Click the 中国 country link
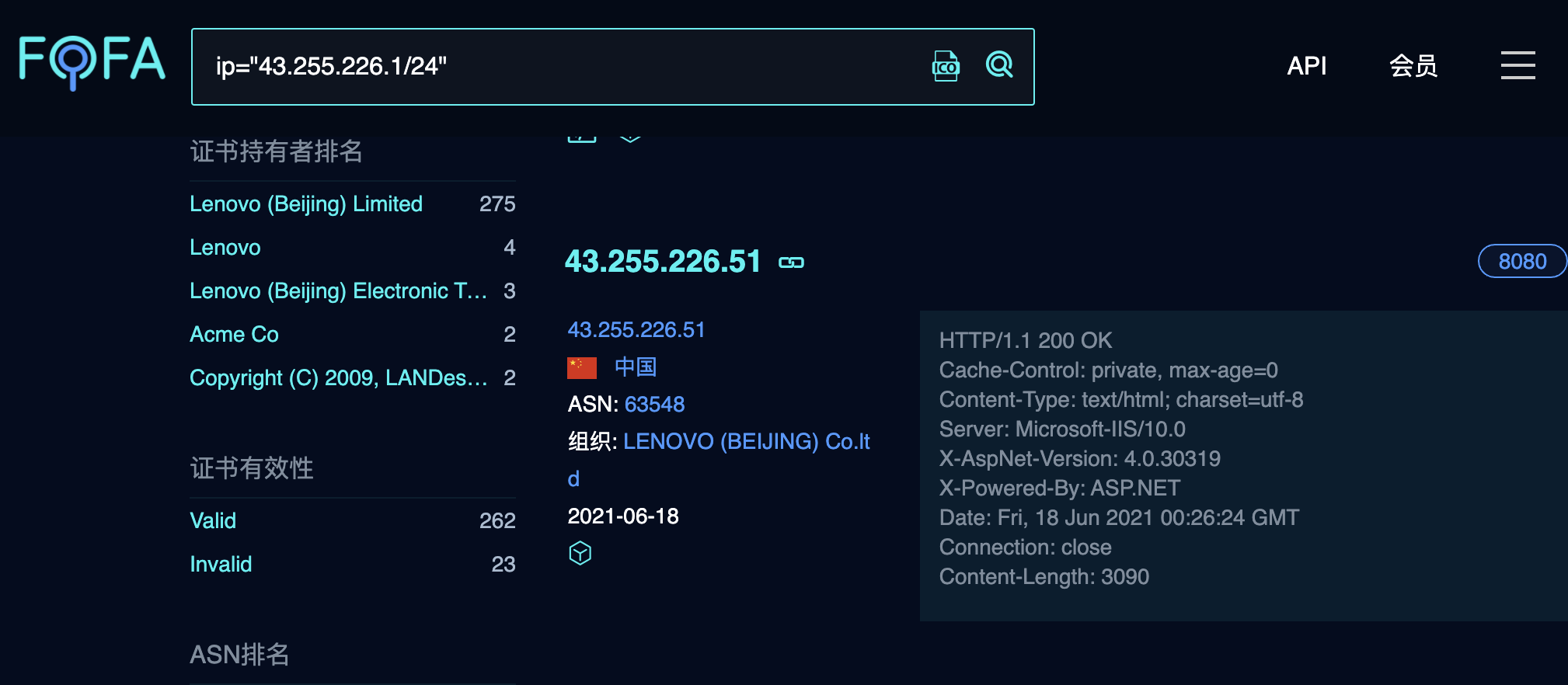Screen dimensions: 1568x685 click(636, 367)
